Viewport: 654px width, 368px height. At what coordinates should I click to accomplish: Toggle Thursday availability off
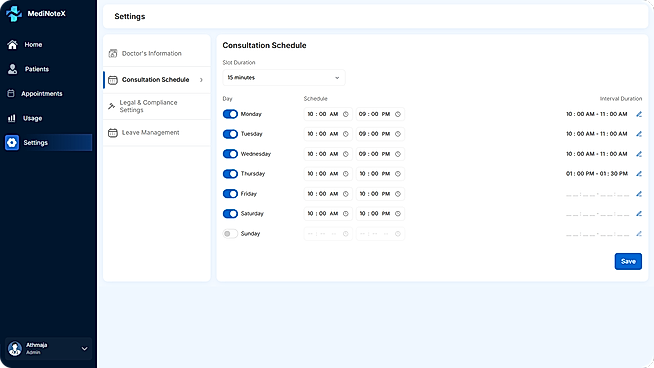[230, 174]
